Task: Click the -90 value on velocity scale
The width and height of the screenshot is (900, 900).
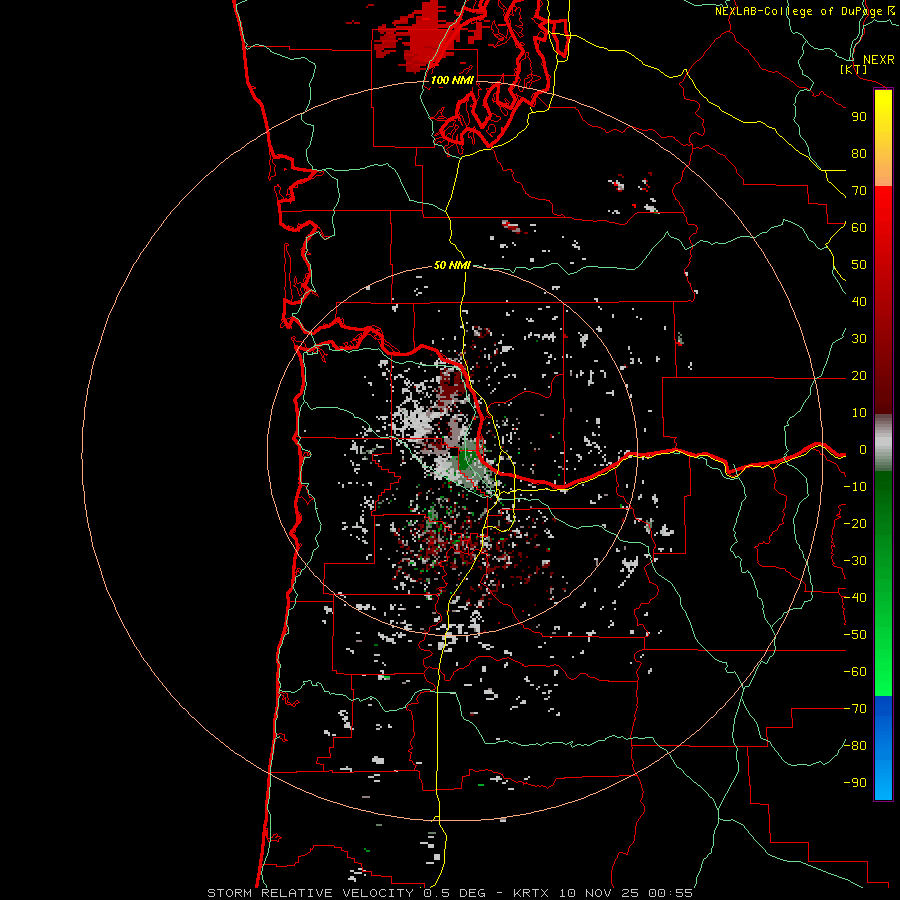Action: coord(855,783)
